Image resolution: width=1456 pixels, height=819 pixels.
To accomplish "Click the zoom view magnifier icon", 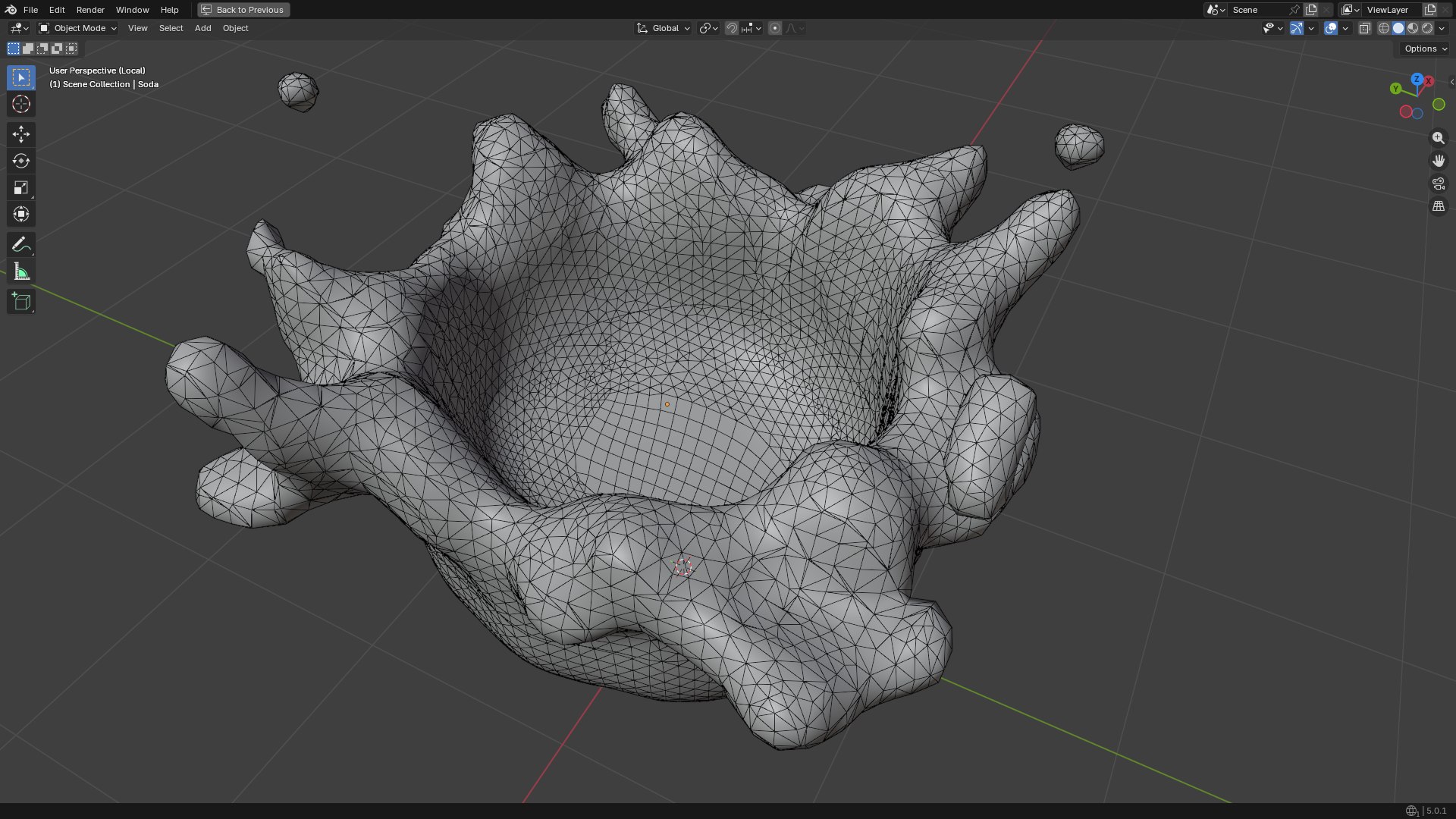I will click(1438, 138).
